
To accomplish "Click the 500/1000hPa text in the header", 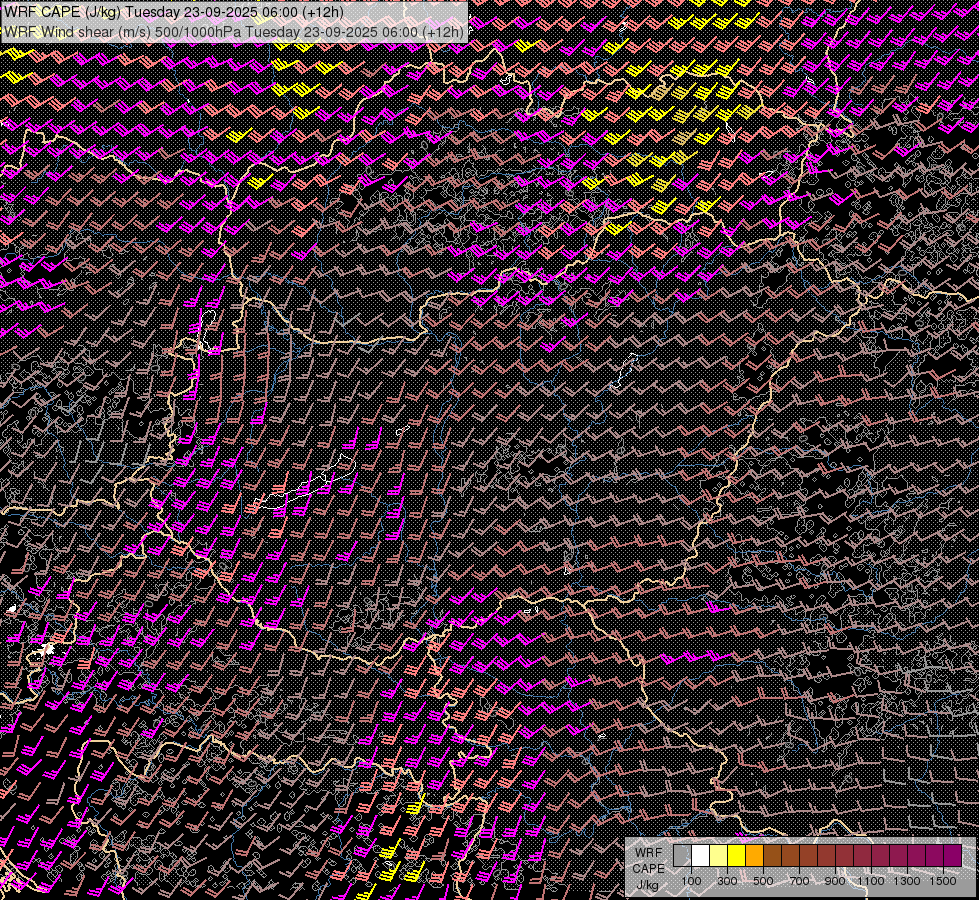I will coord(198,32).
